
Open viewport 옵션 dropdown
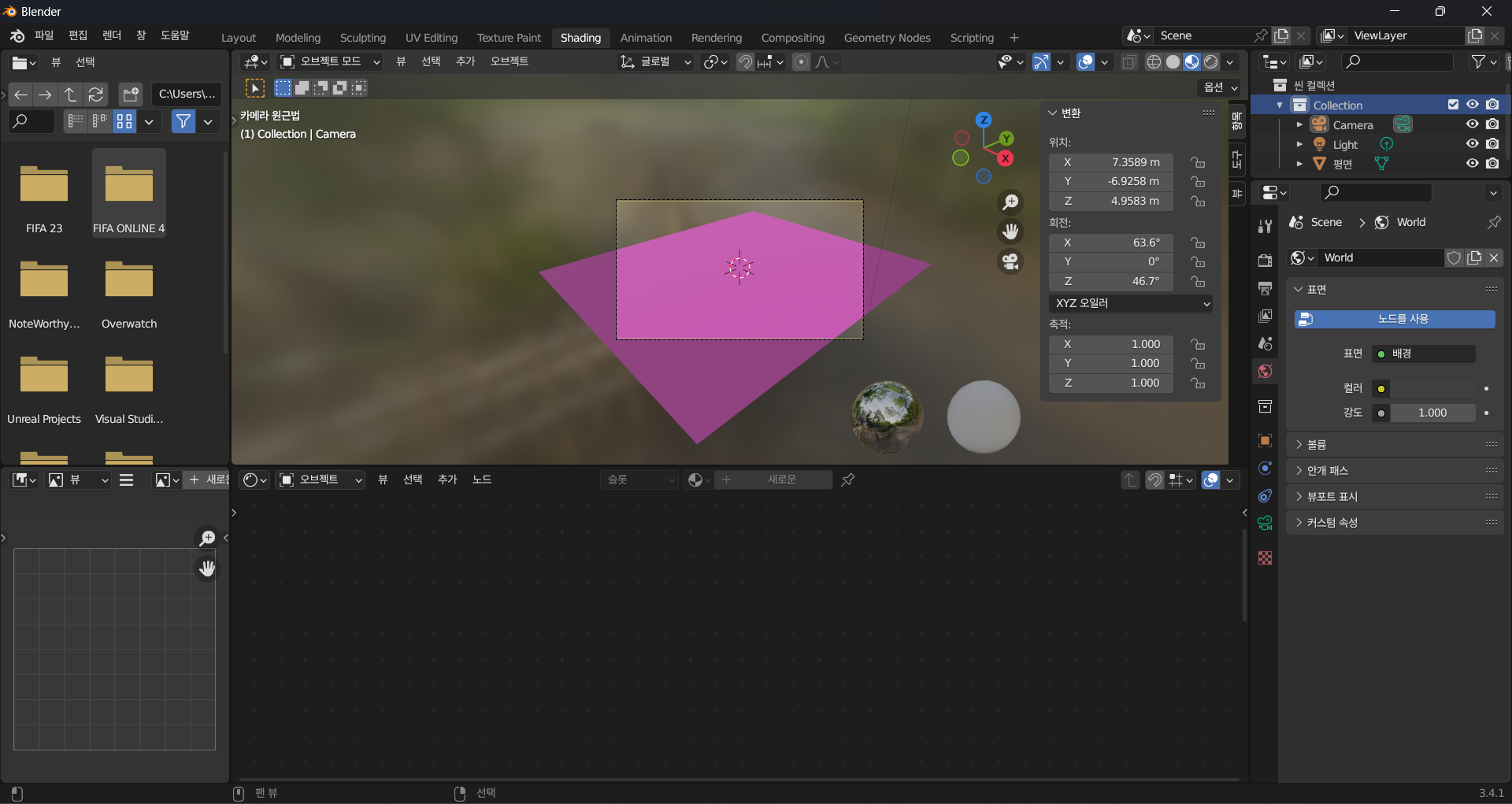[1220, 87]
